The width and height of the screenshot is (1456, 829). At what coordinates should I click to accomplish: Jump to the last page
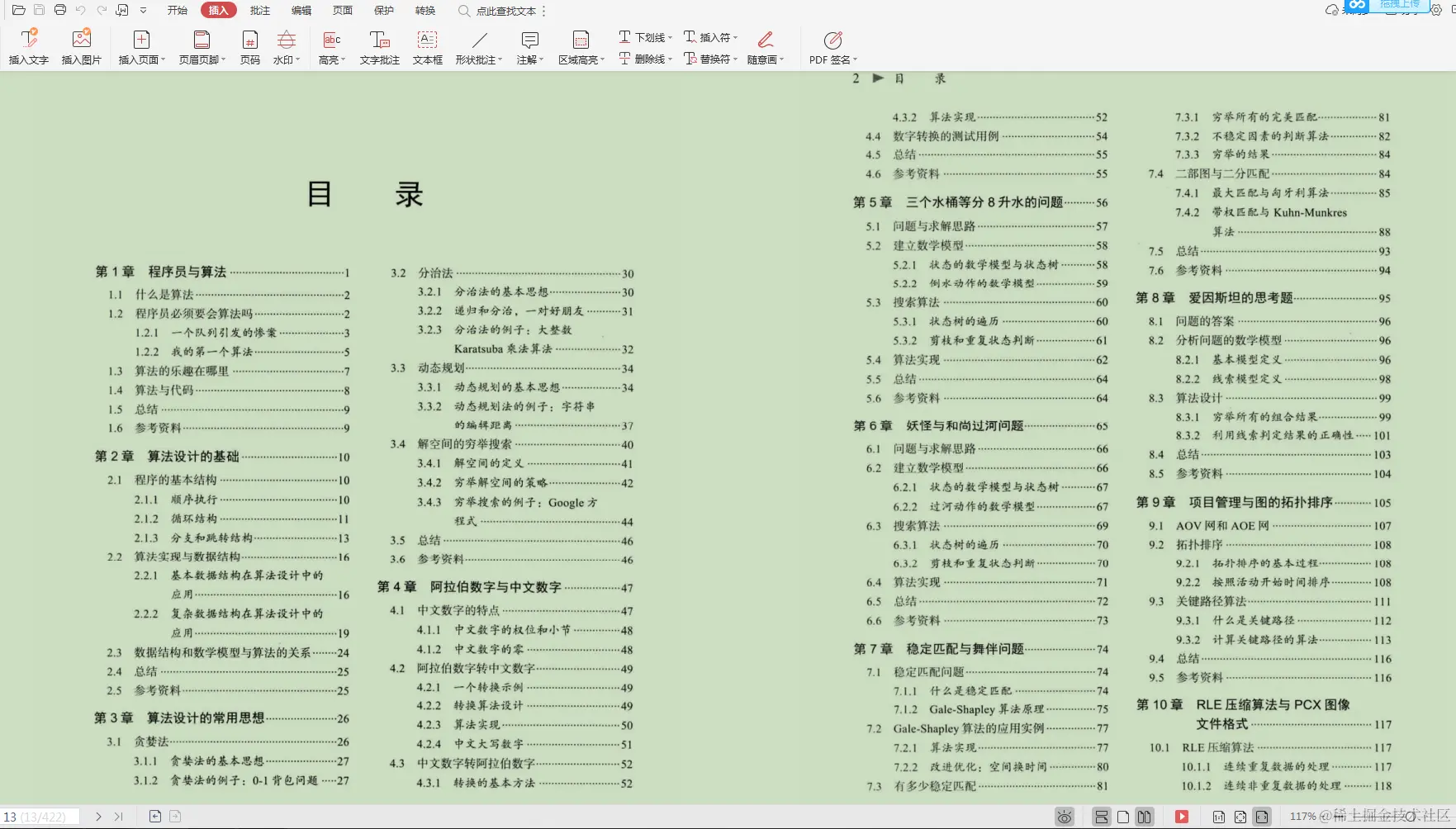pos(120,817)
